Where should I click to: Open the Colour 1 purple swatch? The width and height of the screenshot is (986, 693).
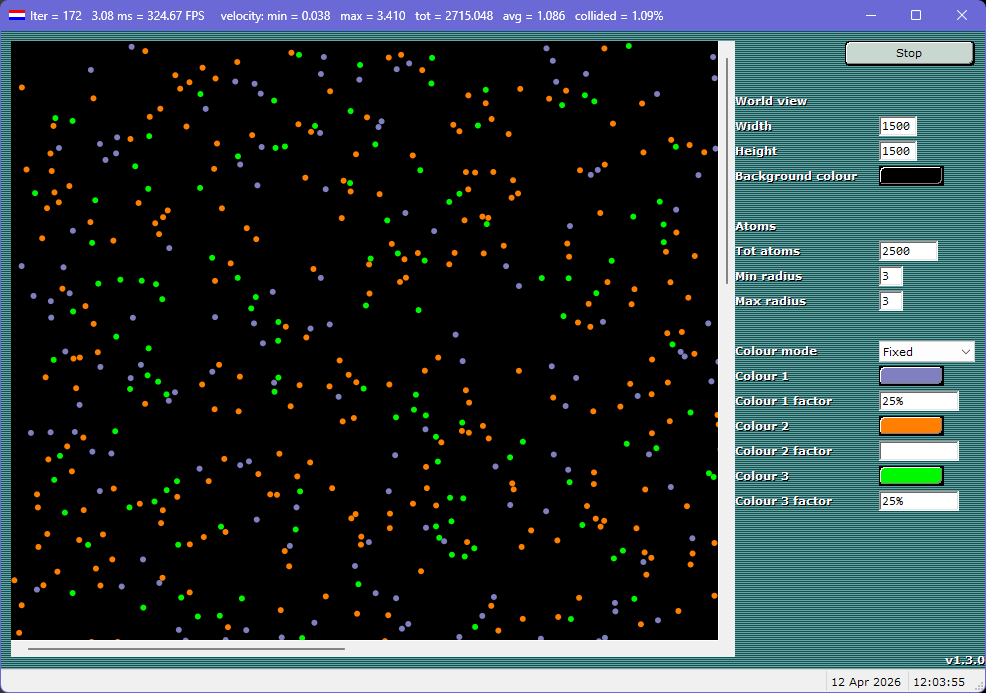coord(910,376)
